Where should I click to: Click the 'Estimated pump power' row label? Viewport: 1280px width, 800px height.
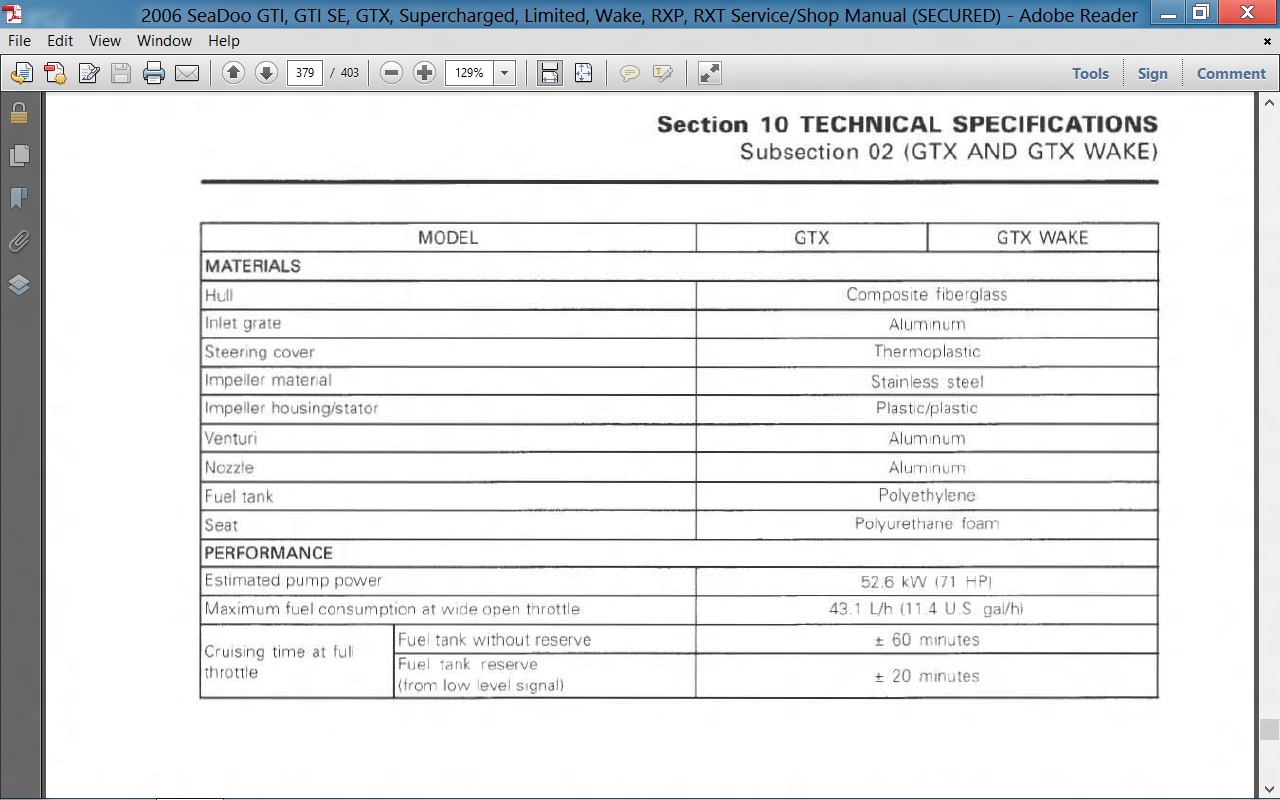(x=293, y=581)
